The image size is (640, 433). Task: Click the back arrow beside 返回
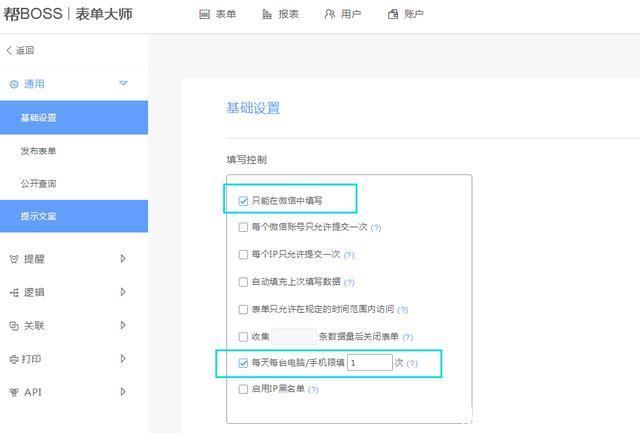tap(9, 50)
